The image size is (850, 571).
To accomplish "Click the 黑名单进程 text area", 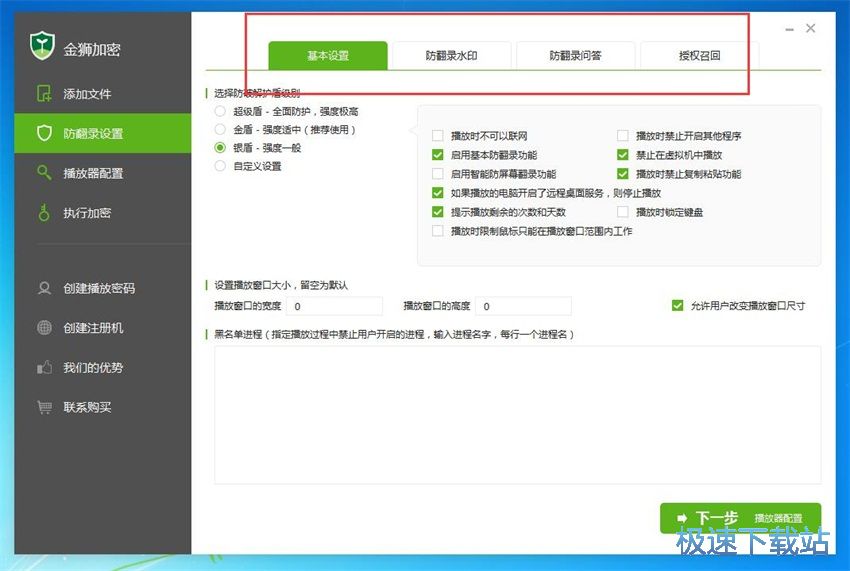I will [x=518, y=415].
